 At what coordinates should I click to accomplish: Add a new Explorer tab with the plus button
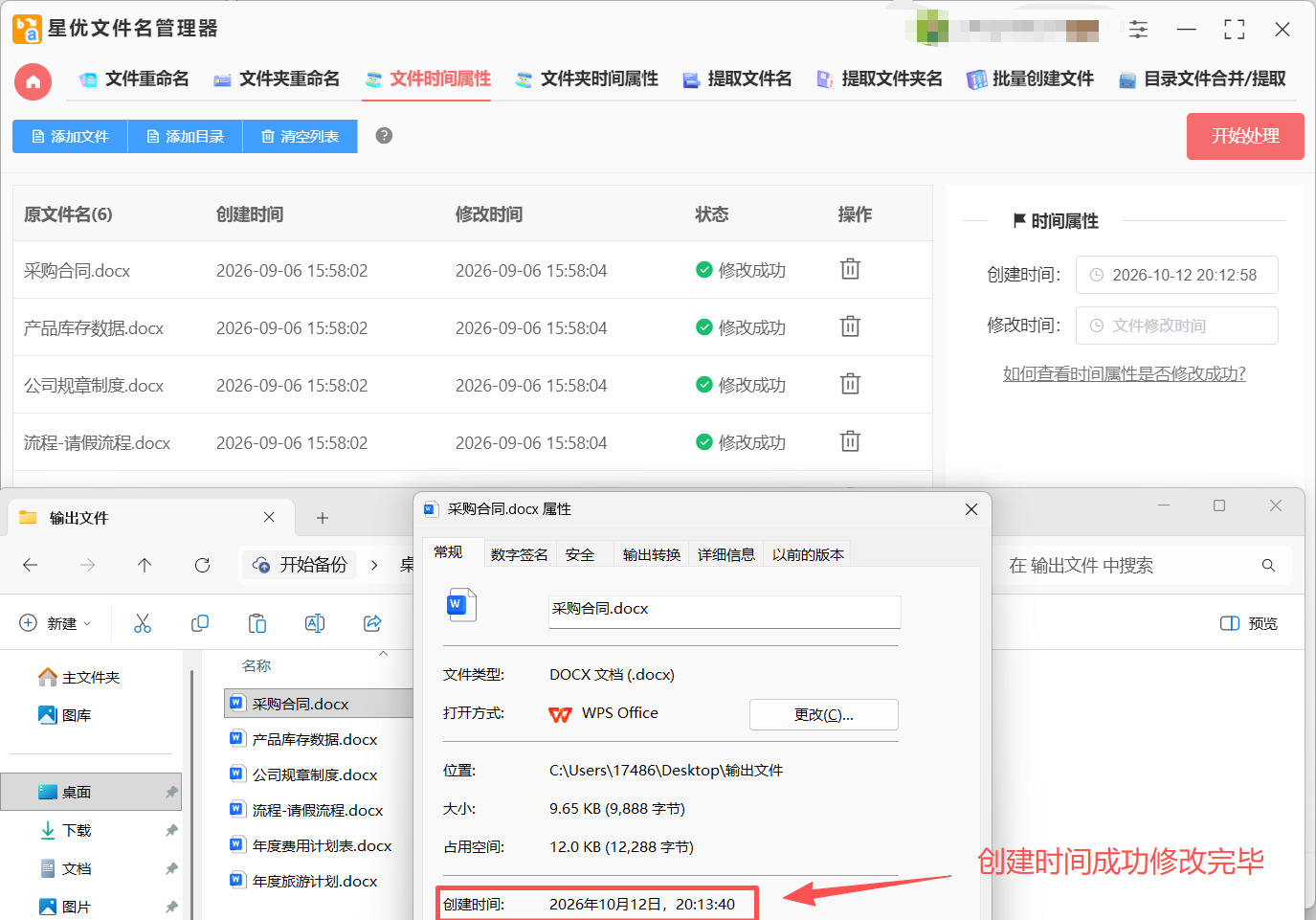[323, 518]
